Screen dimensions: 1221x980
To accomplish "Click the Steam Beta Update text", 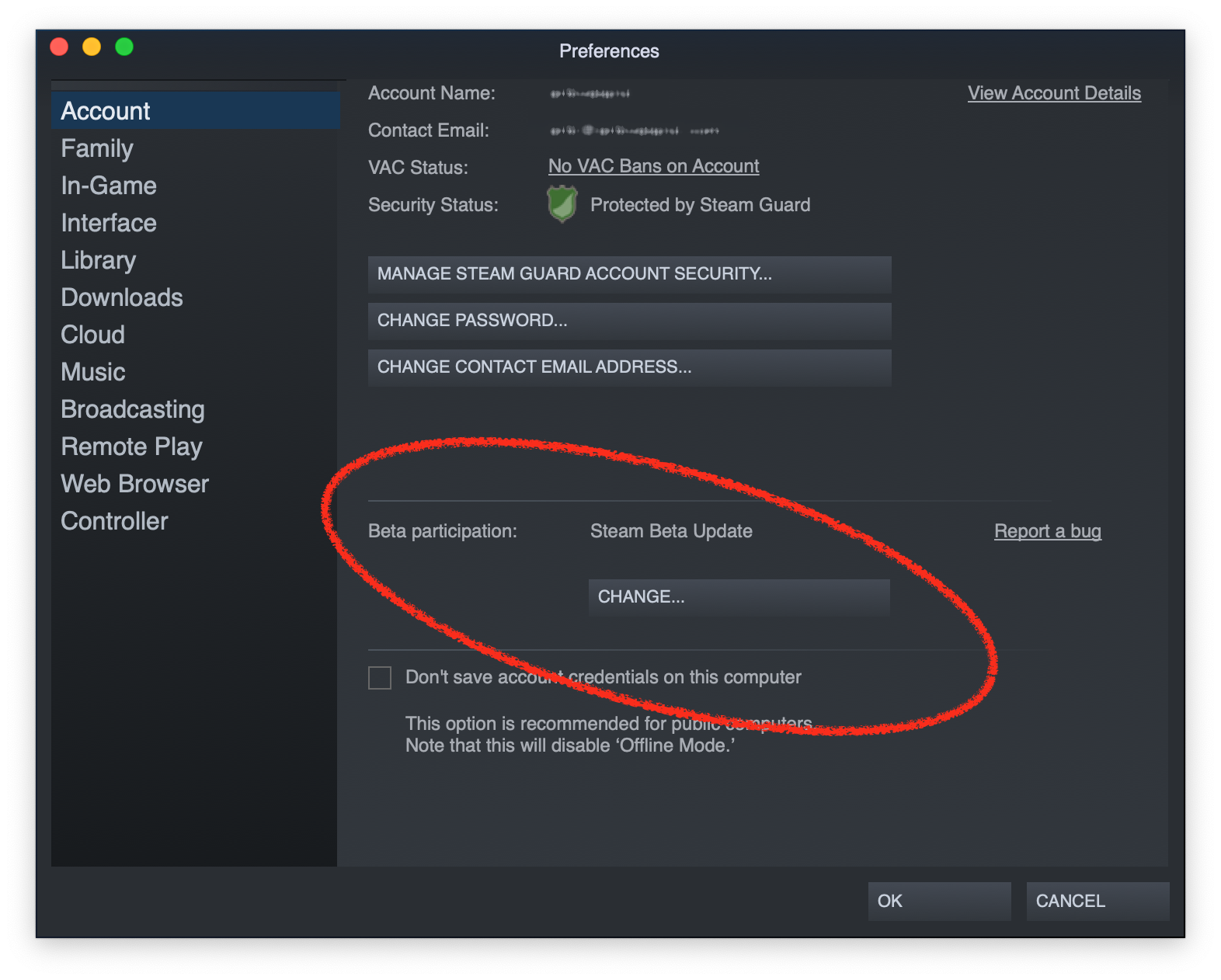I will [x=671, y=531].
